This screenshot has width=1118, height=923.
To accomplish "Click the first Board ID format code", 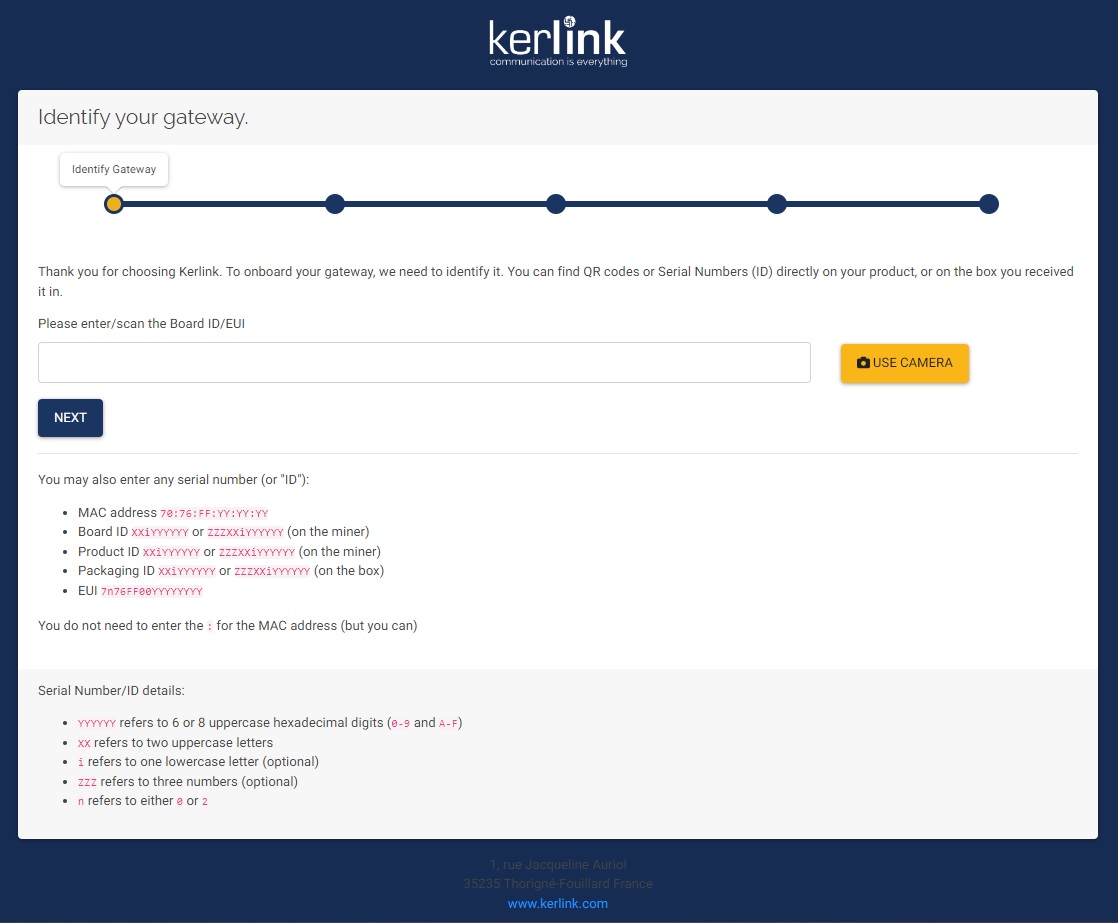I will coord(160,532).
